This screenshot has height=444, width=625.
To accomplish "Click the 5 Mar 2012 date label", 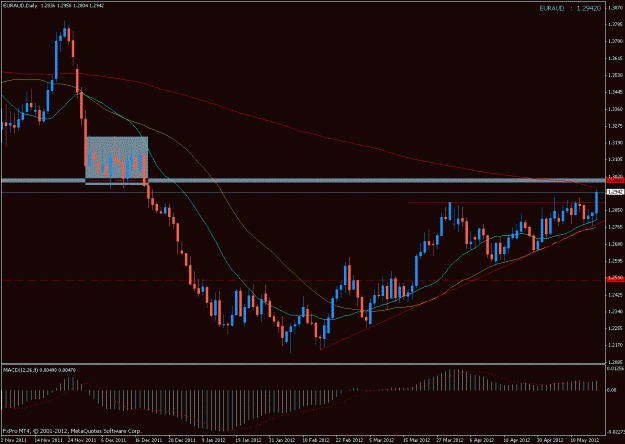I will coord(382,440).
